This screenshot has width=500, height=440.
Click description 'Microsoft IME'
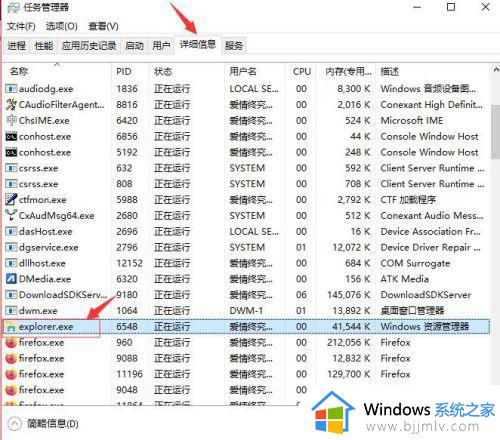412,120
